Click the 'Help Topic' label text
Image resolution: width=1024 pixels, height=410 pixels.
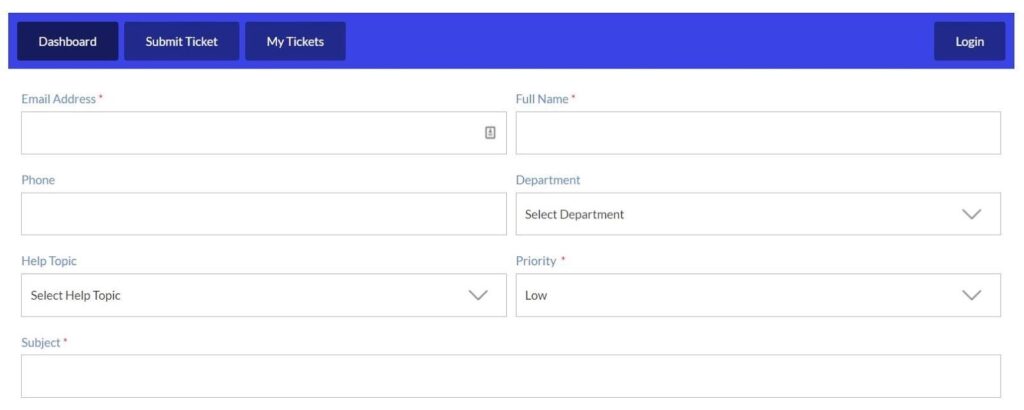click(x=49, y=261)
